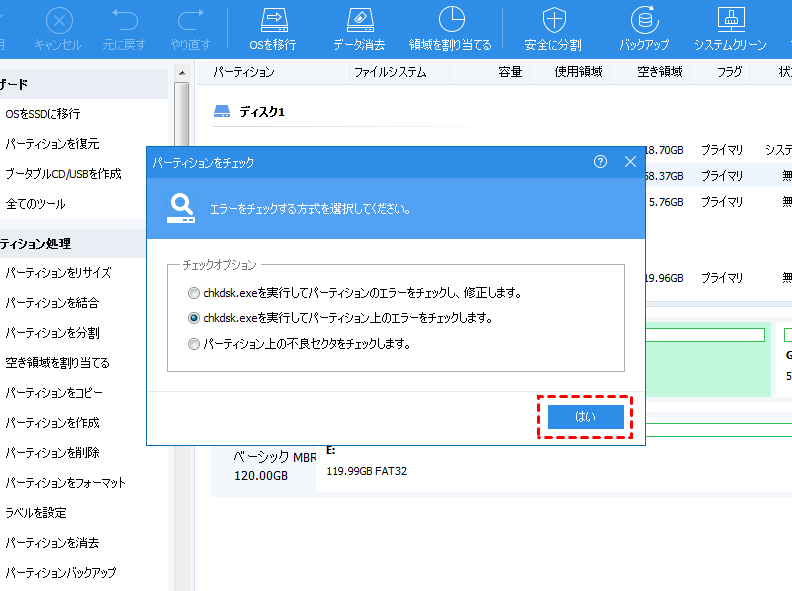Sort by the ファイルシステム column header
792x591 pixels.
tap(389, 72)
